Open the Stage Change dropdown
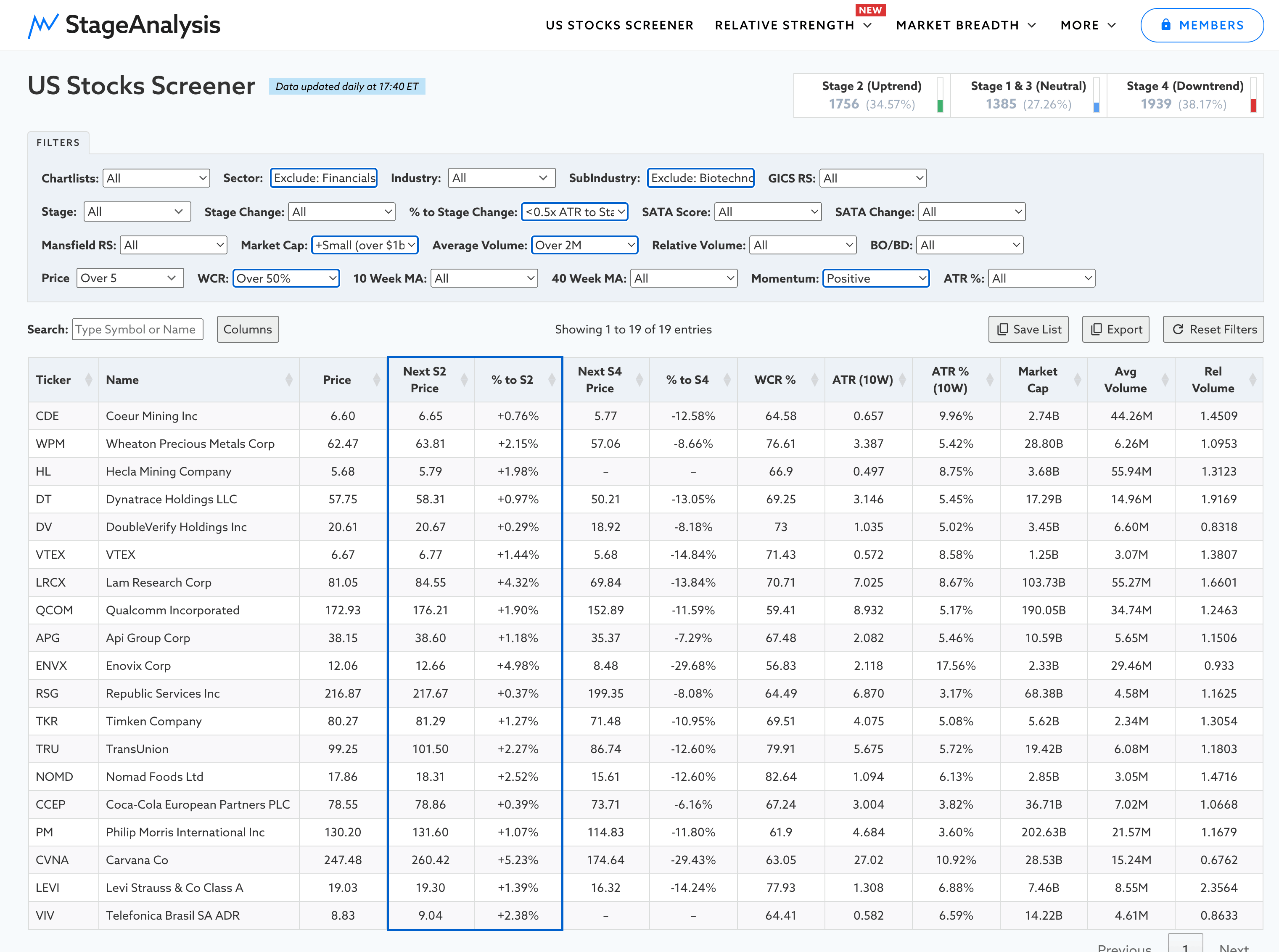The width and height of the screenshot is (1279, 952). [342, 212]
